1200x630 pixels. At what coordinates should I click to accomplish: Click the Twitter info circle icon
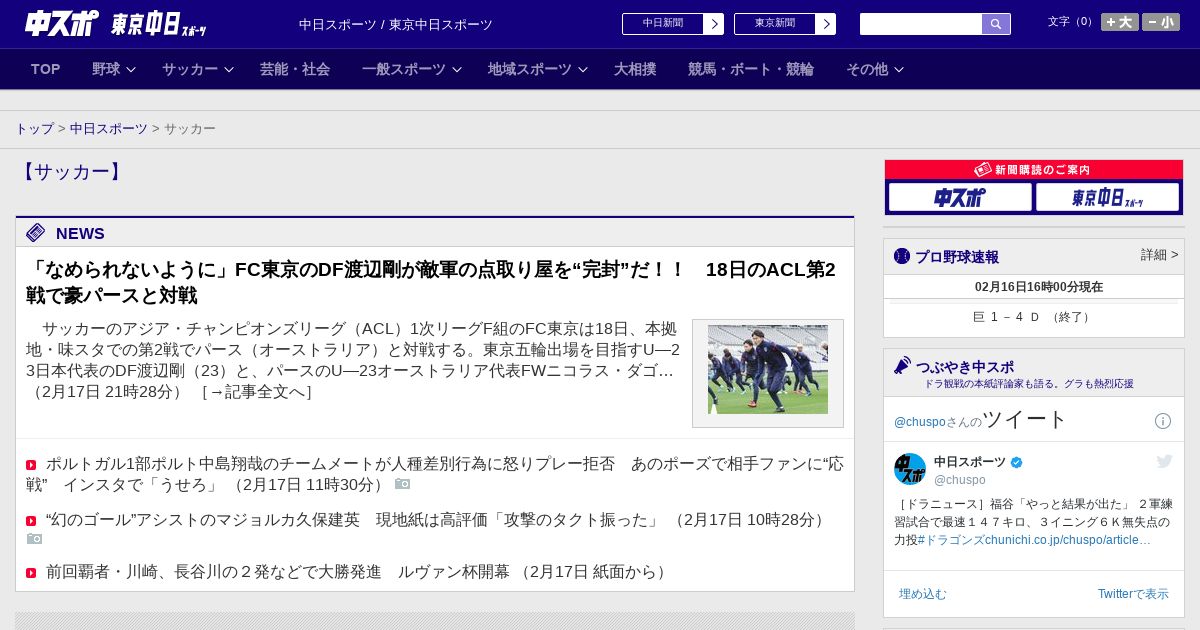click(1163, 421)
